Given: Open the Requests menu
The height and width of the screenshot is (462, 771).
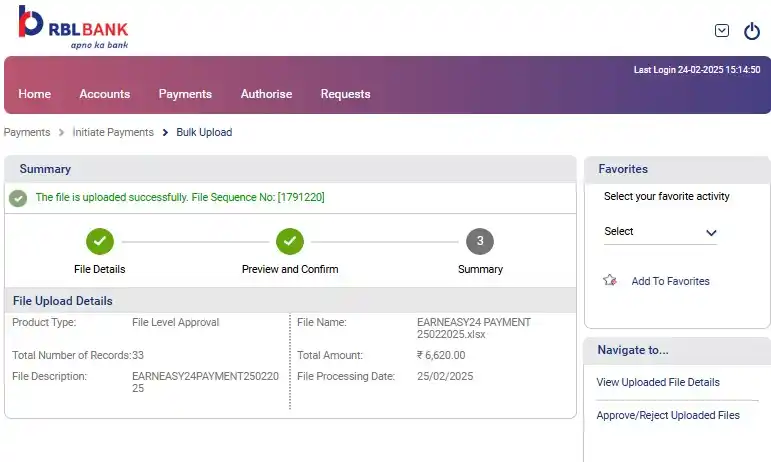Looking at the screenshot, I should (x=345, y=94).
